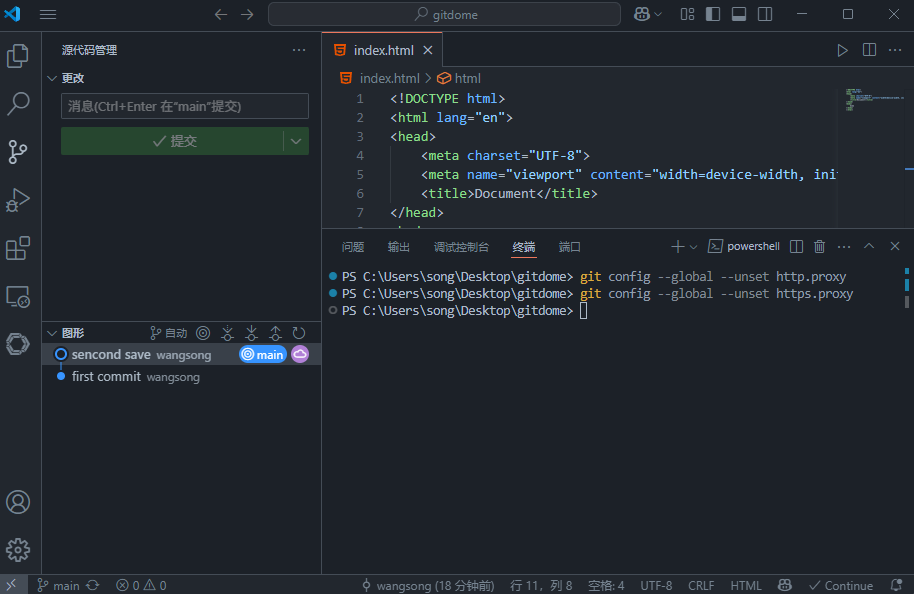The image size is (914, 594).
Task: Run the file with the play icon
Action: coord(842,50)
